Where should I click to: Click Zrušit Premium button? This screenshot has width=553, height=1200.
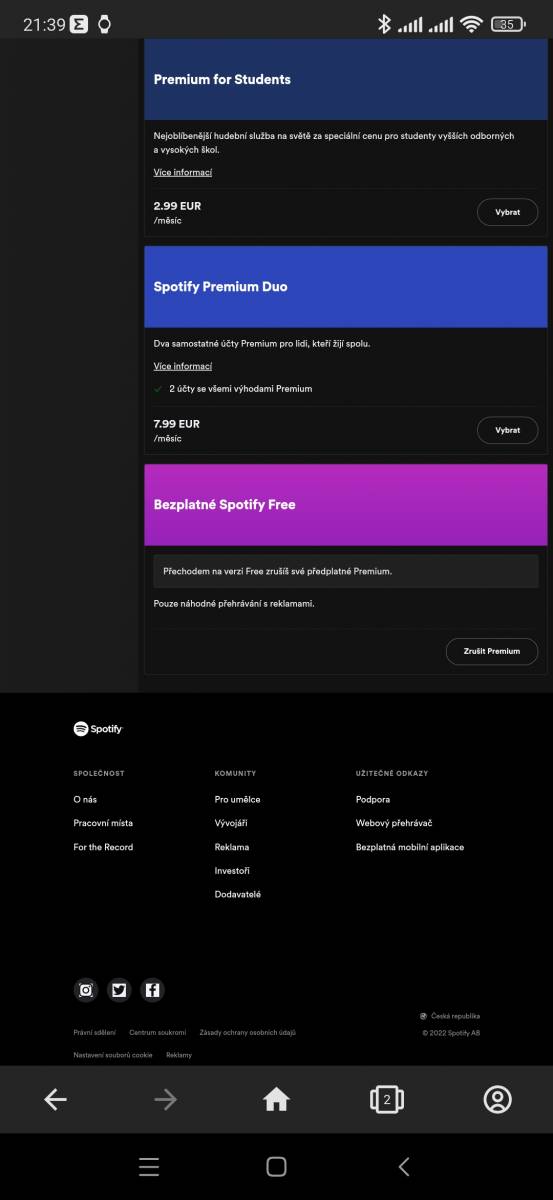point(492,651)
